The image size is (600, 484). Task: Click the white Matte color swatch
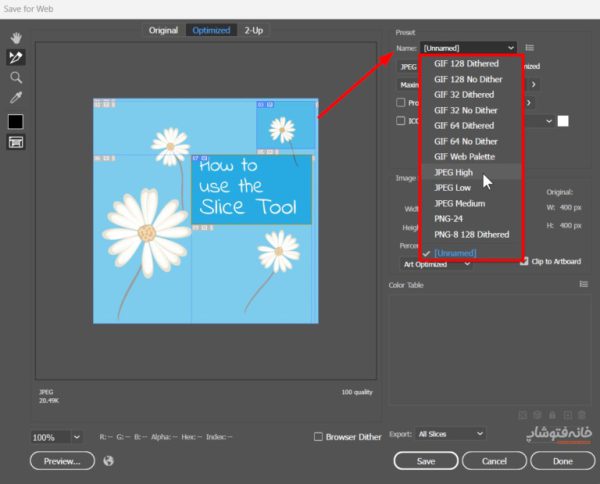pos(563,121)
